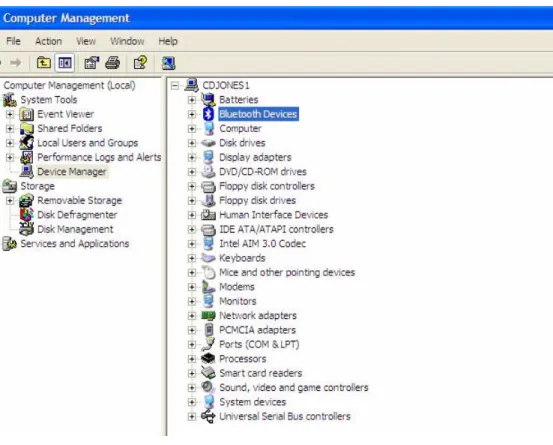Viewport: 553px width, 445px height.
Task: Select IDE ATA/ATAPI controllers label
Action: pyautogui.click(x=276, y=229)
